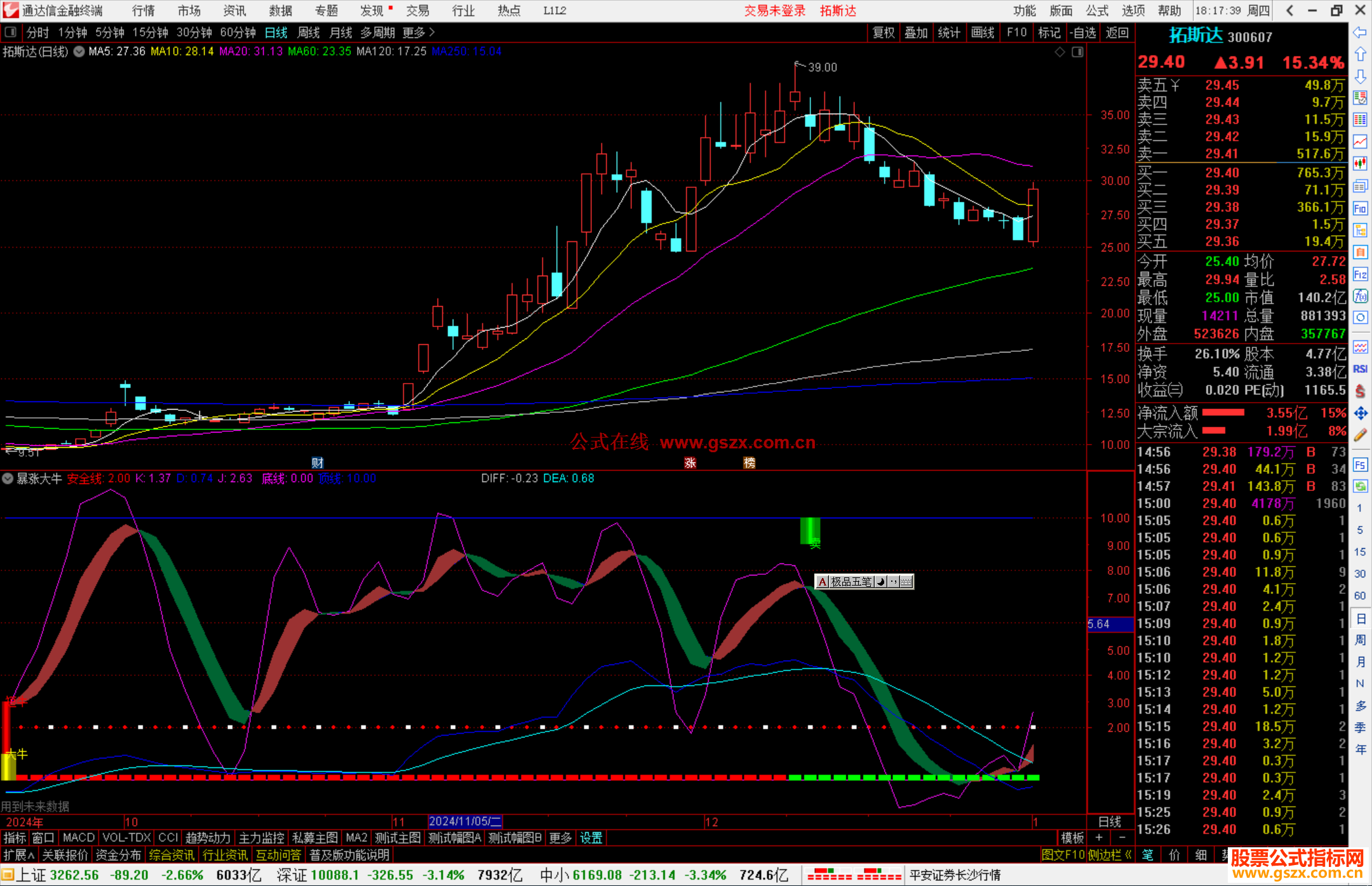1372x886 pixels.
Task: Click the 交易未登录 login link
Action: (775, 11)
